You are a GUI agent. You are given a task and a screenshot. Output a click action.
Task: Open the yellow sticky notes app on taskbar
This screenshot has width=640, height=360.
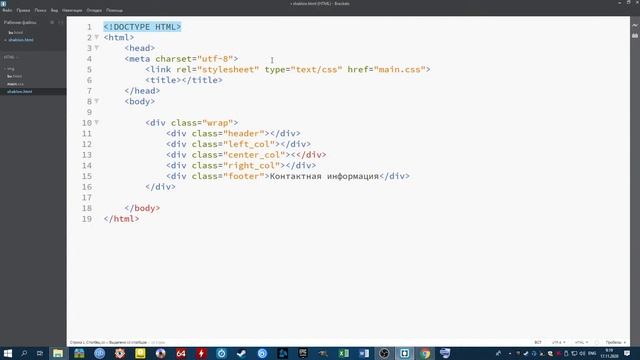point(140,353)
